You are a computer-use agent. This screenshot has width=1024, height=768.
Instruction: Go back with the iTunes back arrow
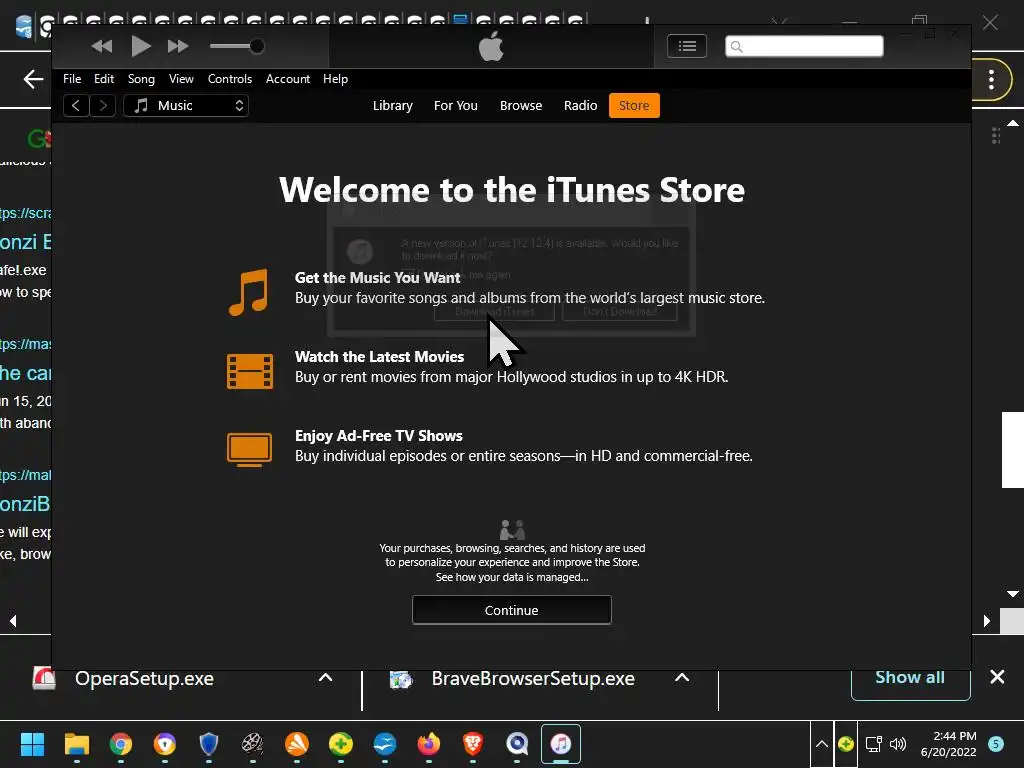click(x=76, y=106)
